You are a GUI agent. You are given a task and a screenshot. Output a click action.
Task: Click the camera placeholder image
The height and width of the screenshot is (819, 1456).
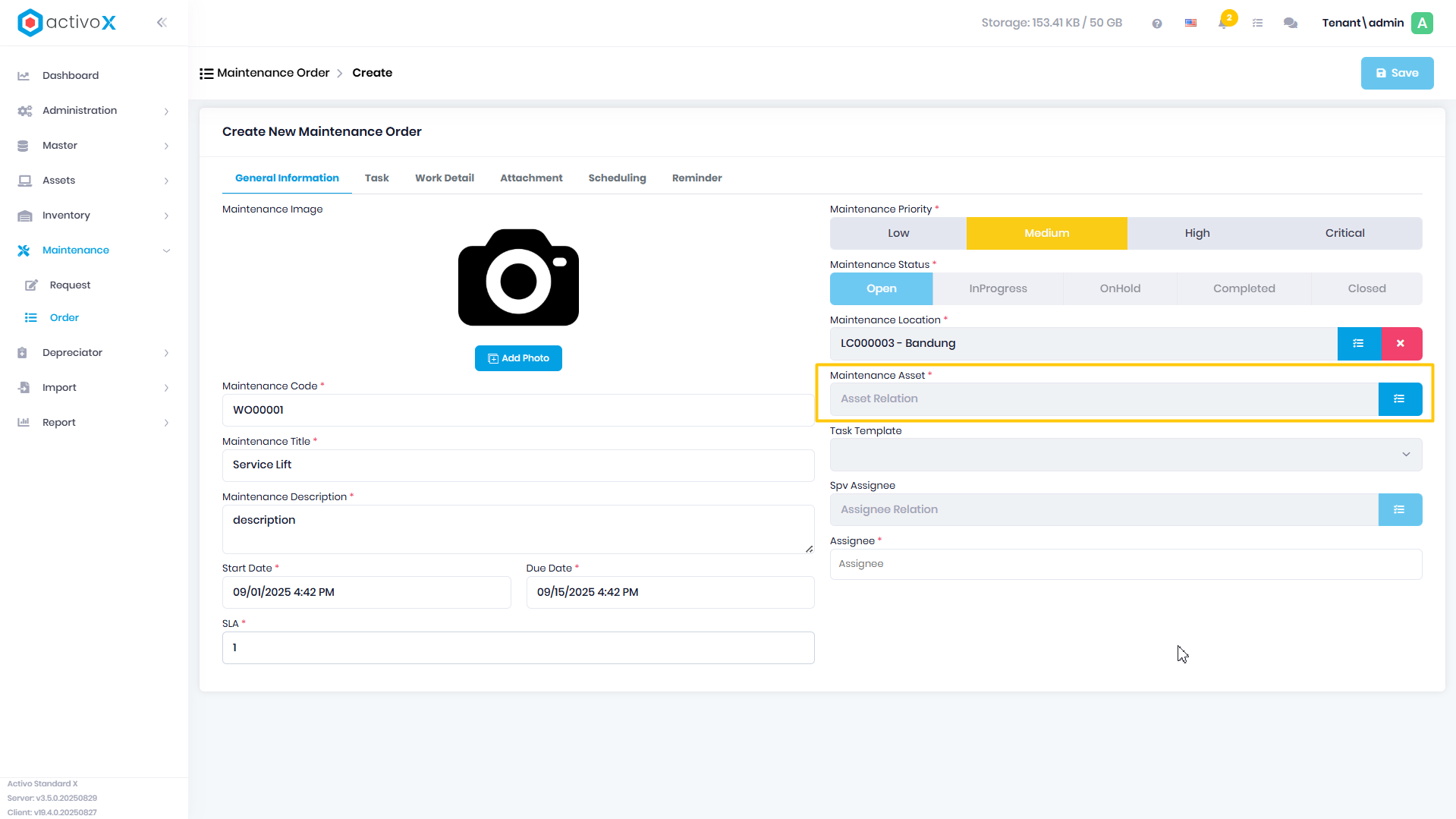point(518,278)
